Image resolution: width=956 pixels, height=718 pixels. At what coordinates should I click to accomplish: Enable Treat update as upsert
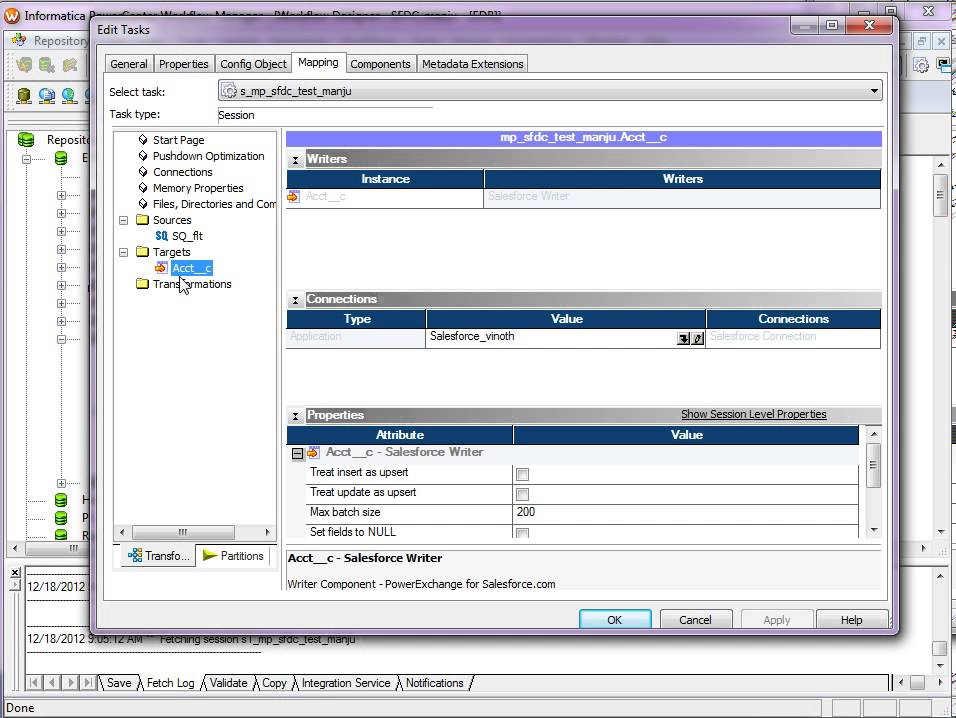pos(523,494)
